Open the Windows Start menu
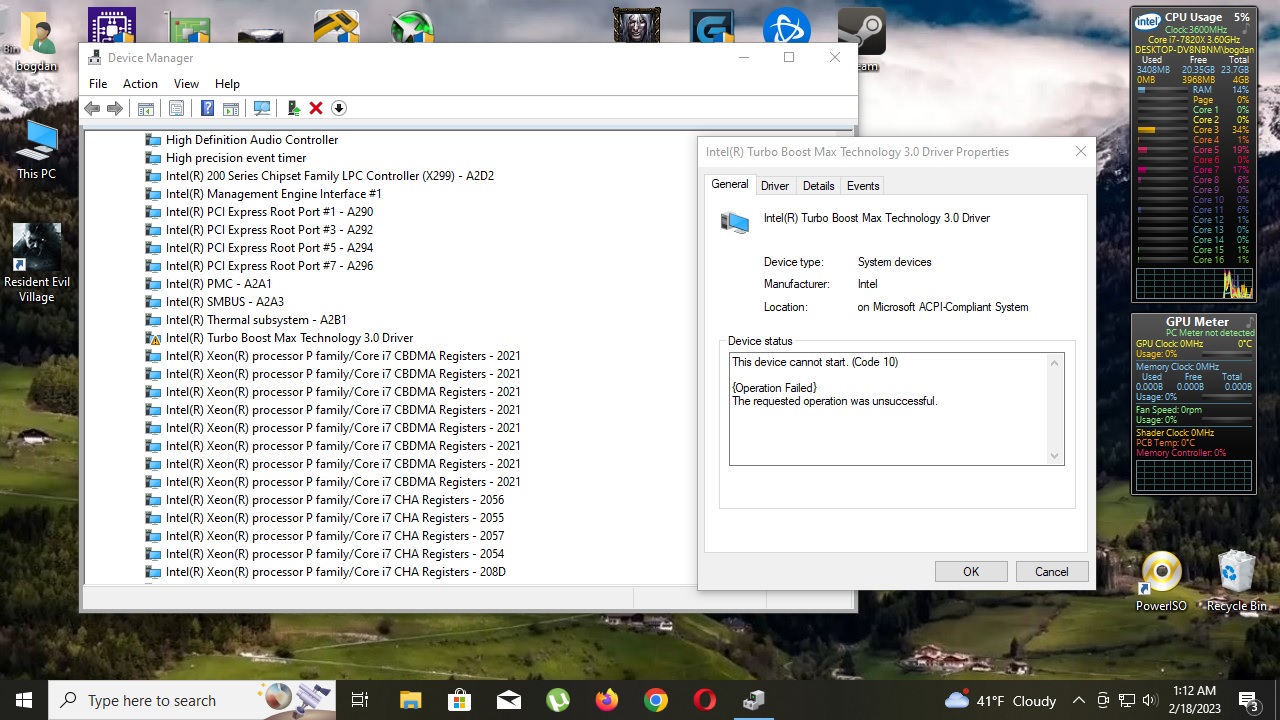1280x720 pixels. click(x=24, y=700)
